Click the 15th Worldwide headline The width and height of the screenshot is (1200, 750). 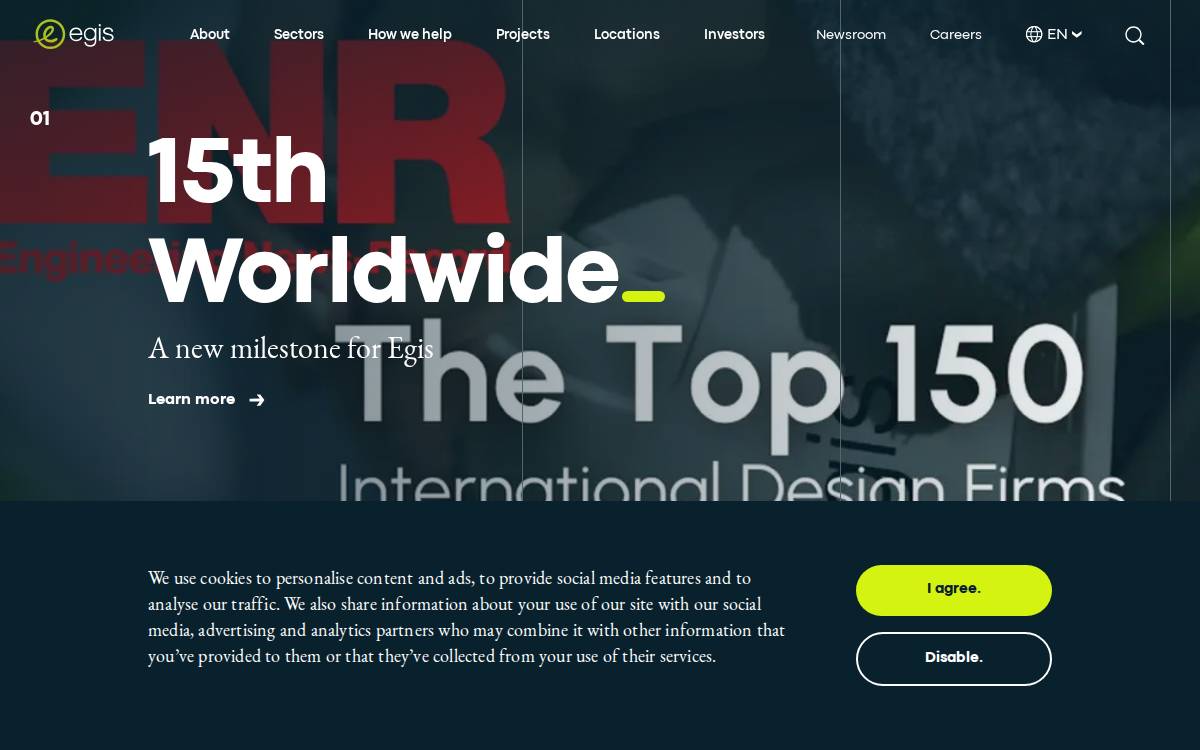click(x=406, y=221)
